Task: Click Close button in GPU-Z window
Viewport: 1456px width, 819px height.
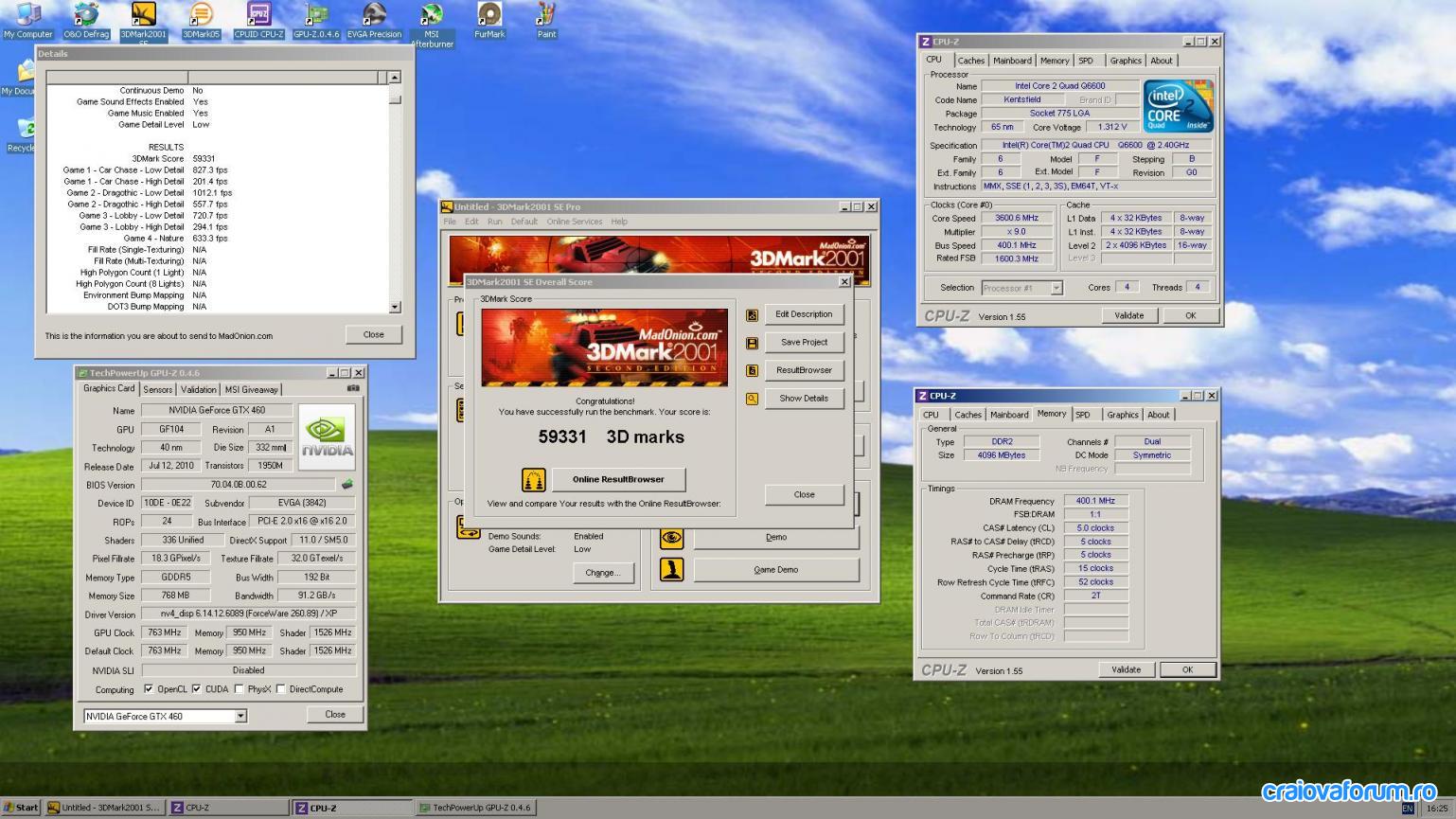Action: pos(335,715)
